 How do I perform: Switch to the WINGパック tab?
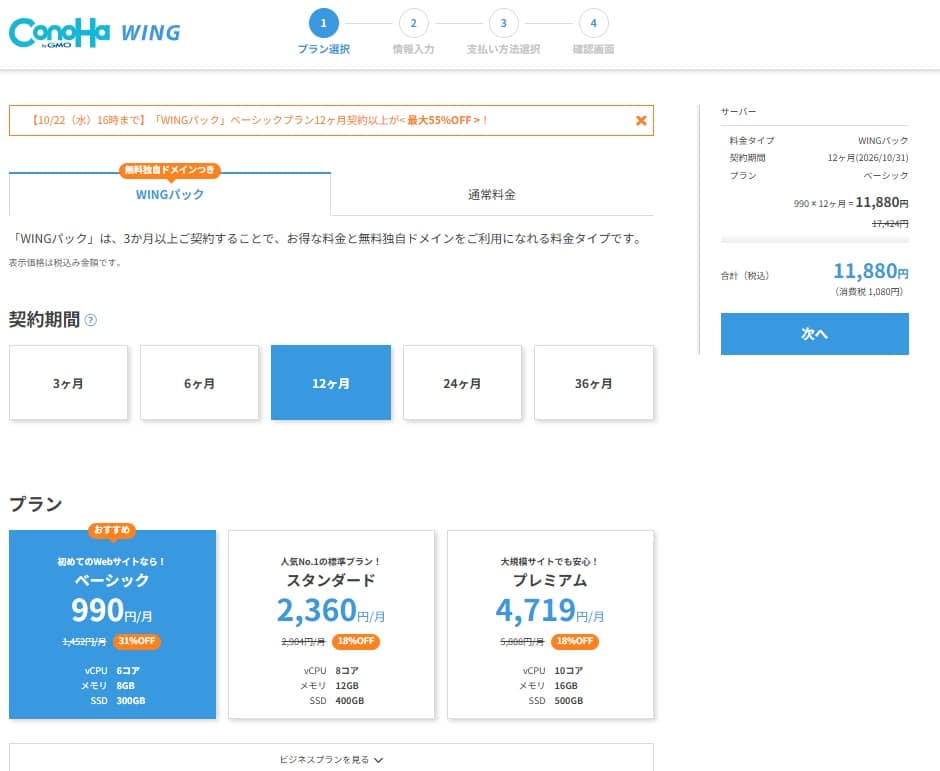tap(170, 195)
